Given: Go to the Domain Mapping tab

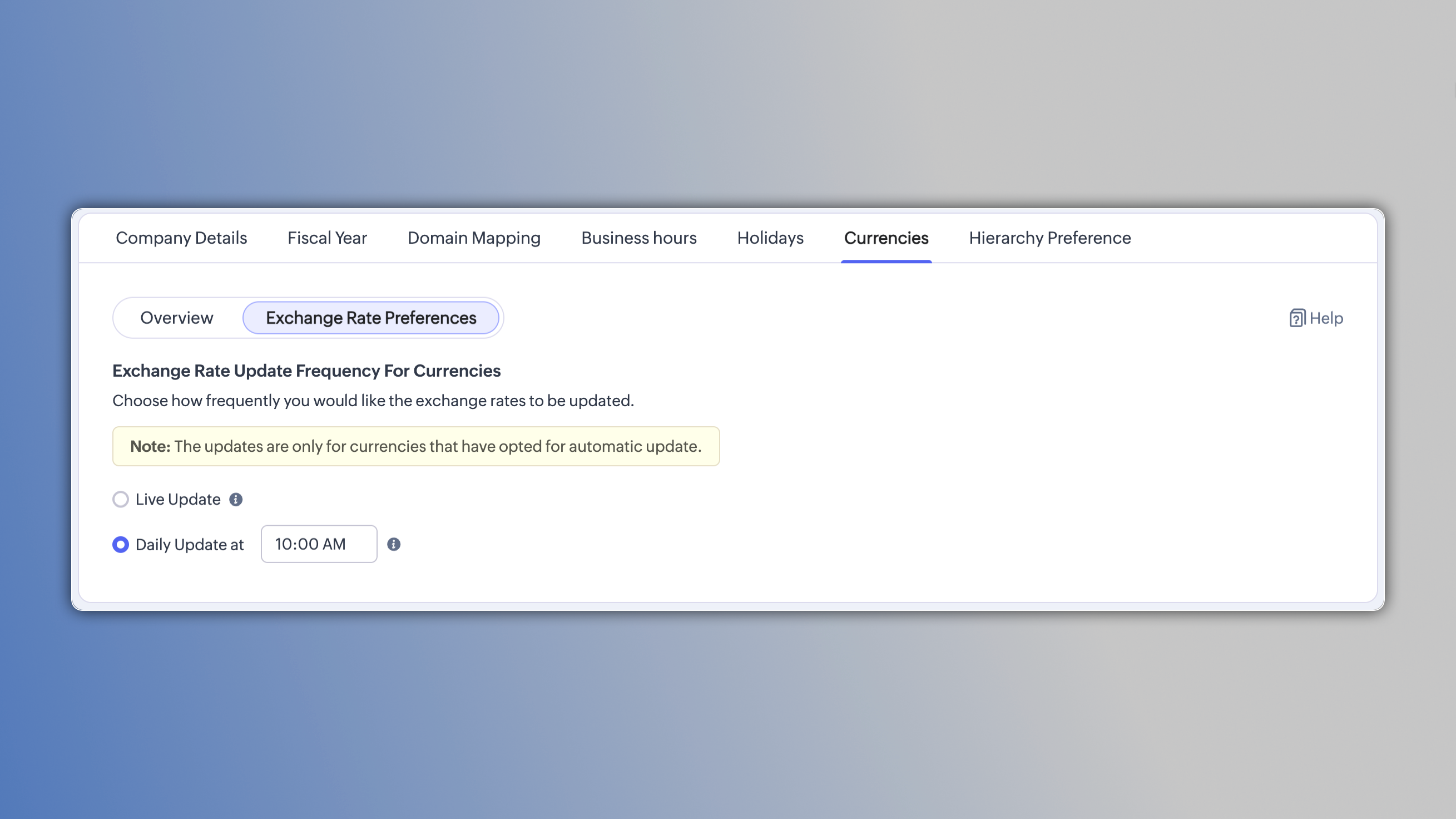Looking at the screenshot, I should [x=474, y=238].
